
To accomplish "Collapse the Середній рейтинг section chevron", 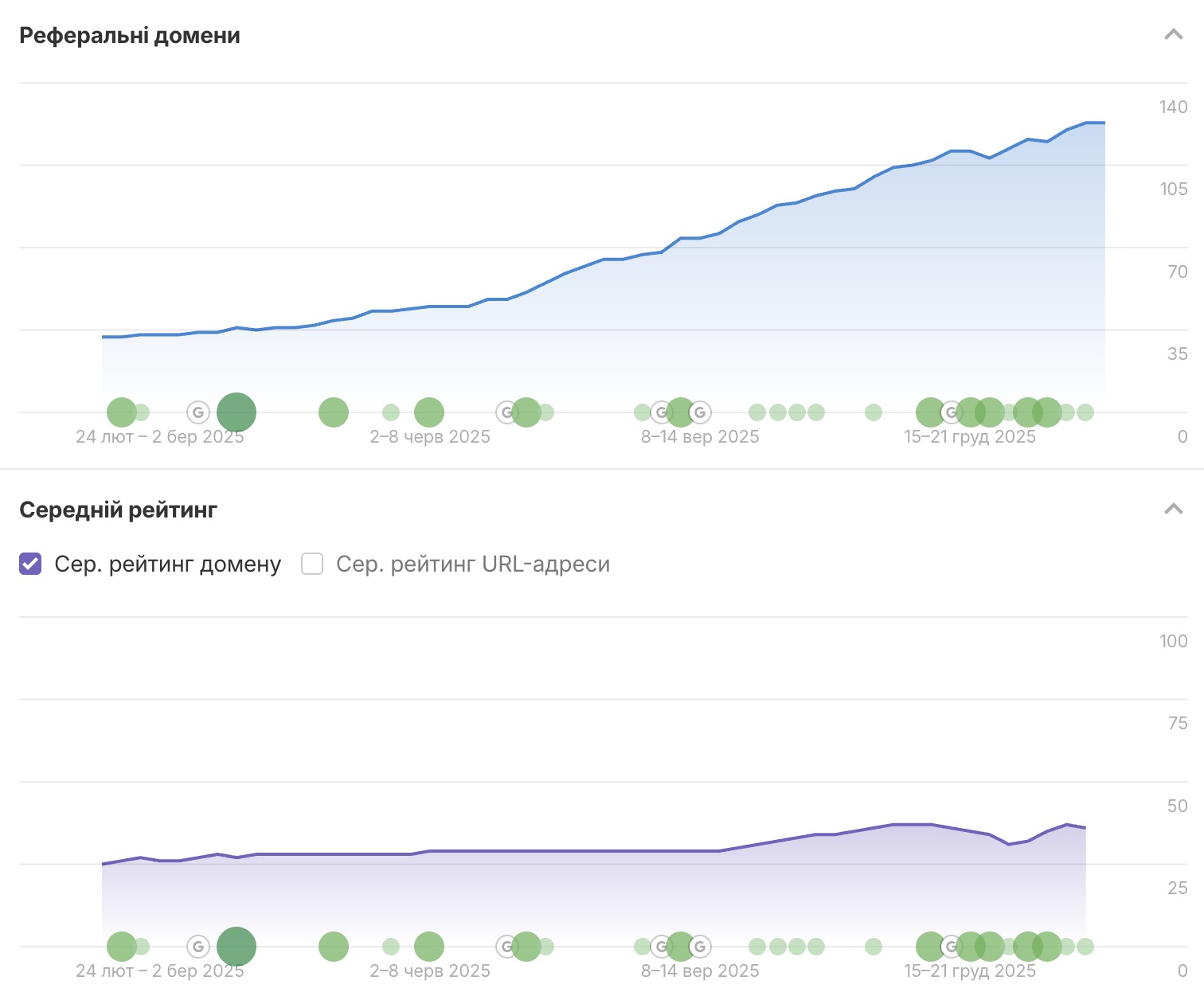I will tap(1173, 509).
